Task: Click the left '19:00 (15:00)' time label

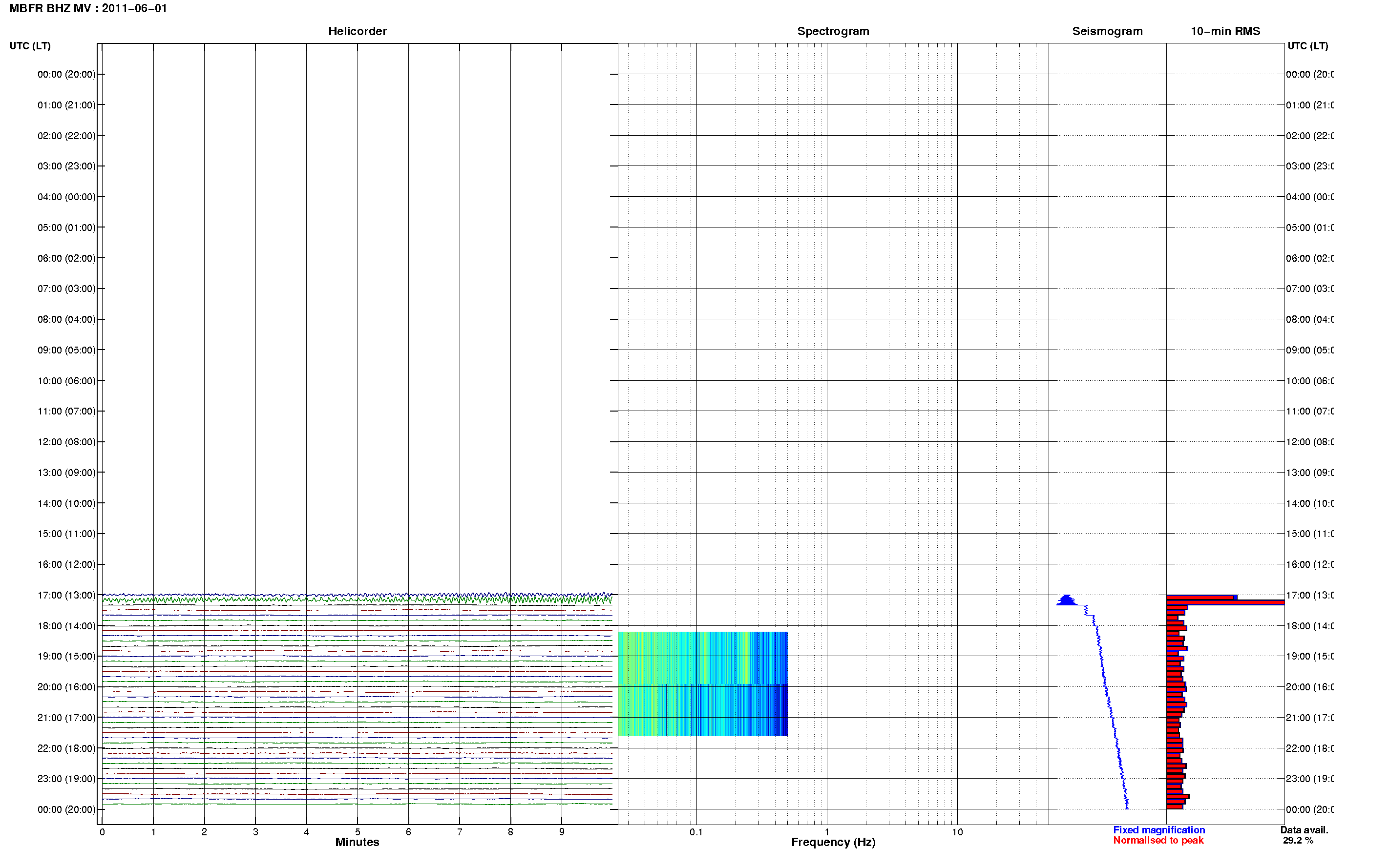Action: 66,656
